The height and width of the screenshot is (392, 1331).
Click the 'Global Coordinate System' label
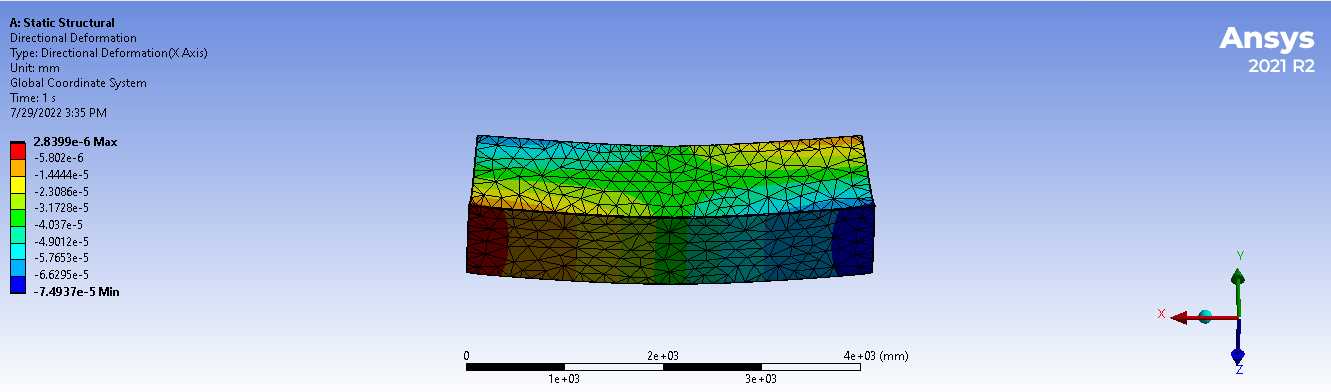(78, 83)
